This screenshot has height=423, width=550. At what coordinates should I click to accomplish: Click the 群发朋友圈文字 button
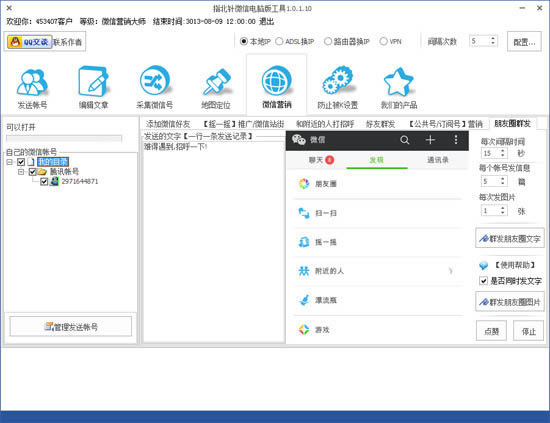pyautogui.click(x=510, y=238)
